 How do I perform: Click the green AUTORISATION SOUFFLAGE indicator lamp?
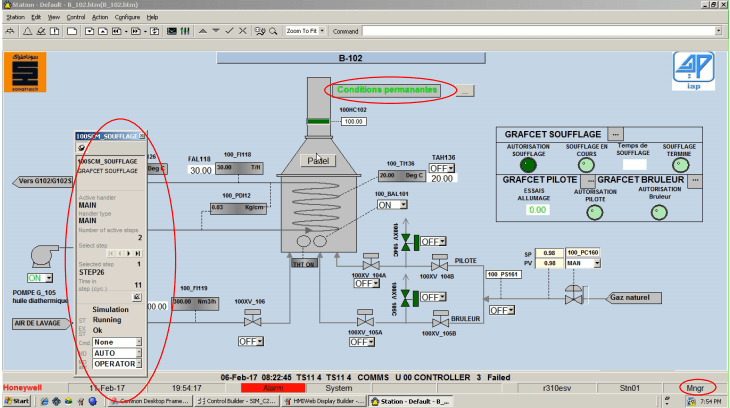coord(528,164)
